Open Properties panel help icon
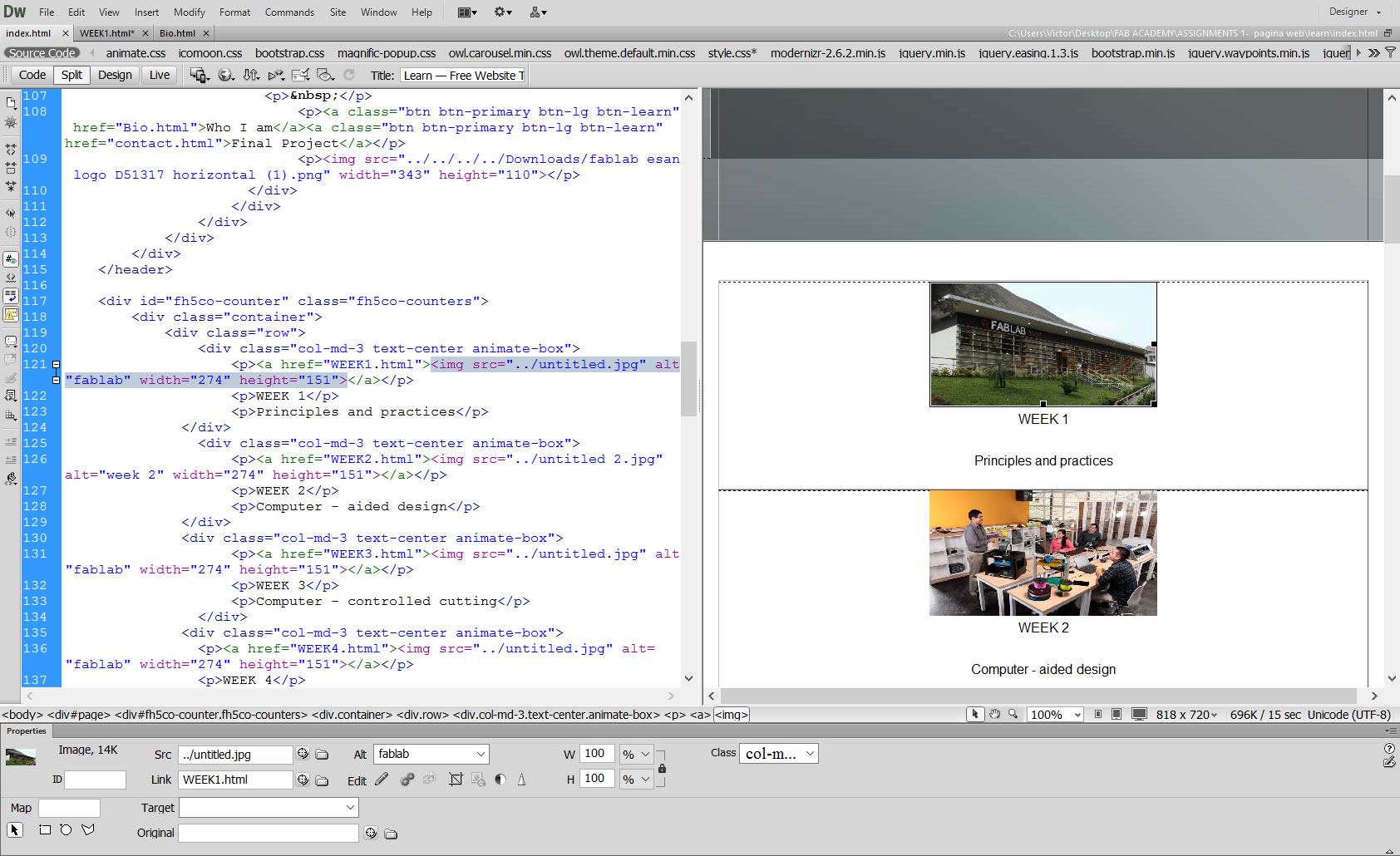 pos(1389,748)
